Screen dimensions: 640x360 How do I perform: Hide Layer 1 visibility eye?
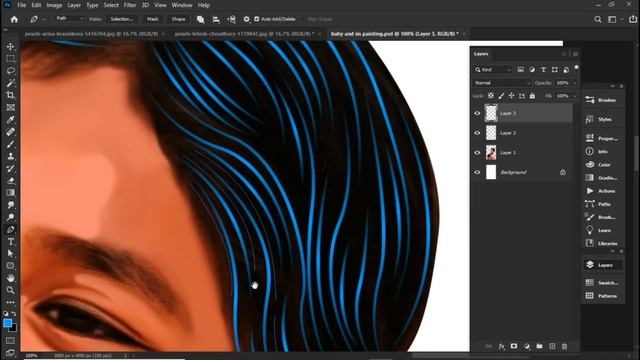[477, 152]
